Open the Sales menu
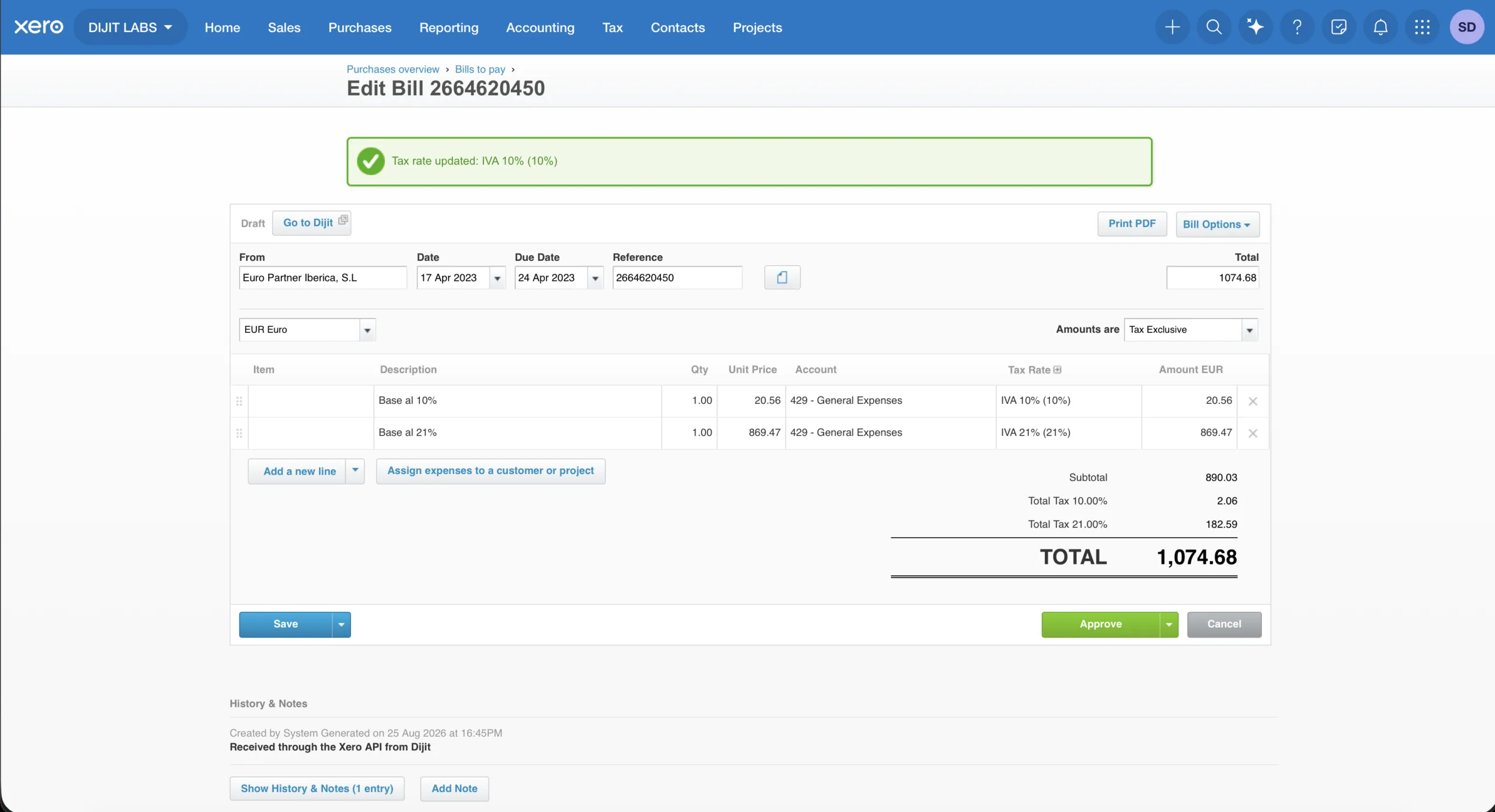1495x812 pixels. (x=284, y=27)
